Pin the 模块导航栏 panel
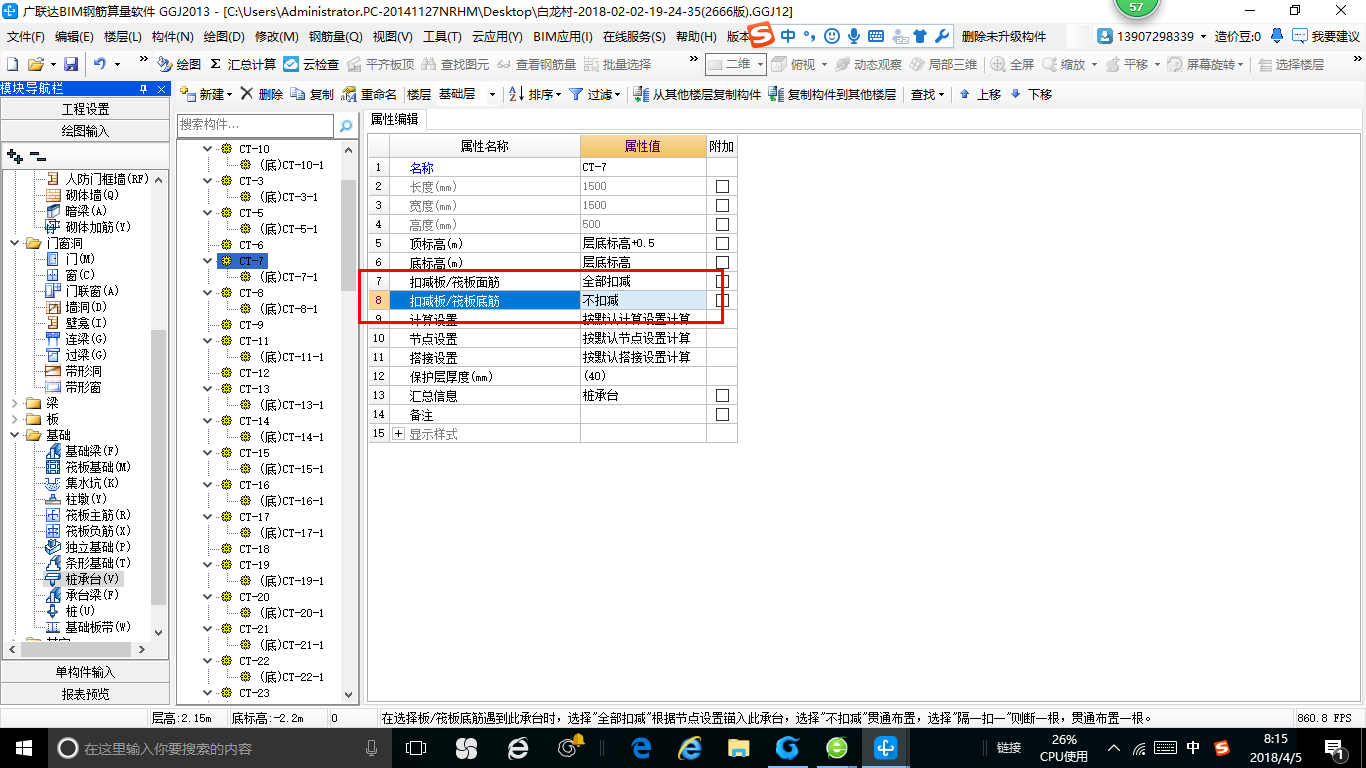 [144, 88]
